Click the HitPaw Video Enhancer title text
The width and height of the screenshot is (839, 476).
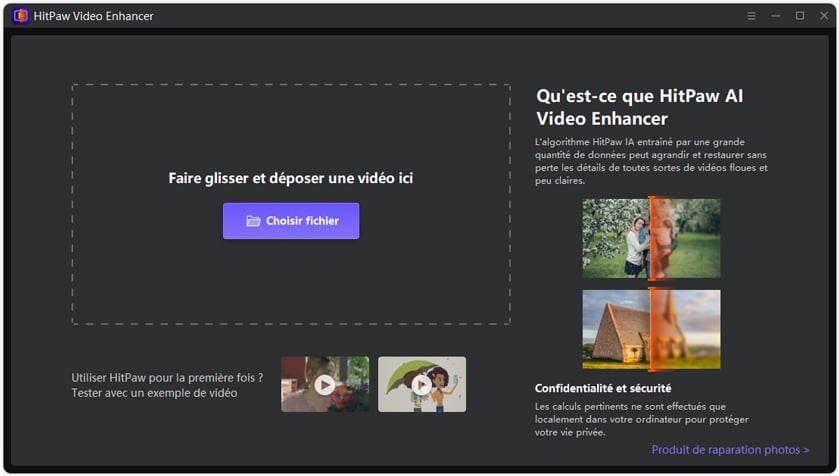click(94, 16)
